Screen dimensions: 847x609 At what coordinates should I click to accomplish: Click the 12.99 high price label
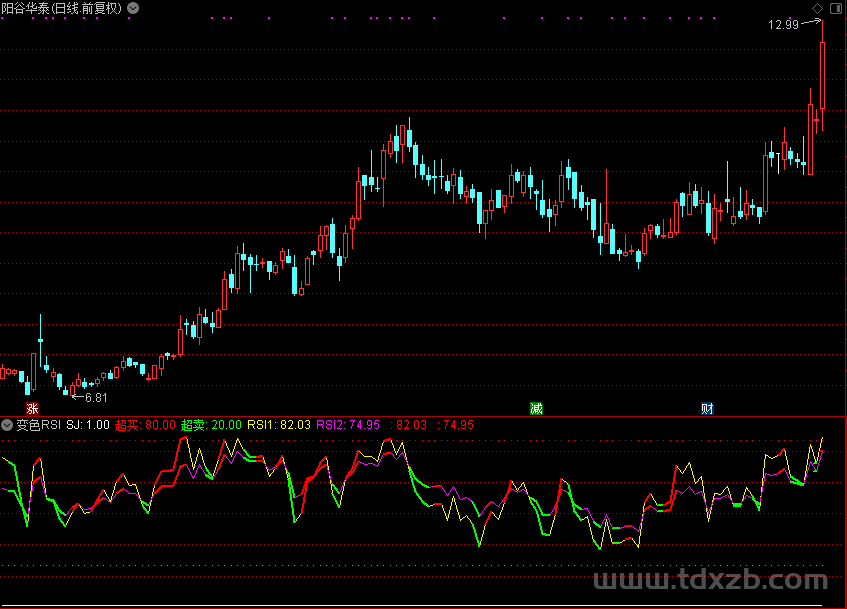(783, 24)
